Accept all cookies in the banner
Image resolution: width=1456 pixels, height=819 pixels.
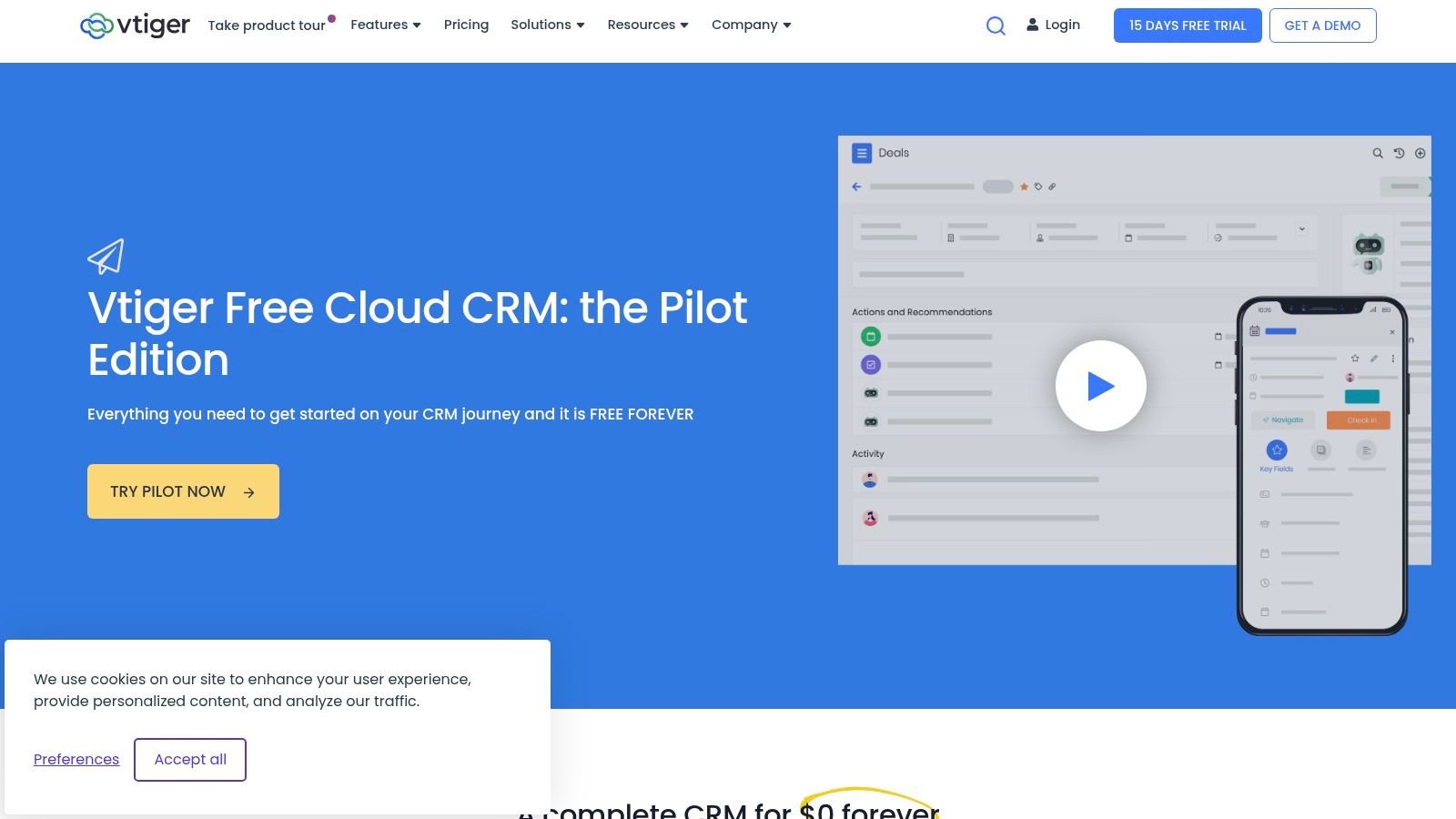point(189,759)
